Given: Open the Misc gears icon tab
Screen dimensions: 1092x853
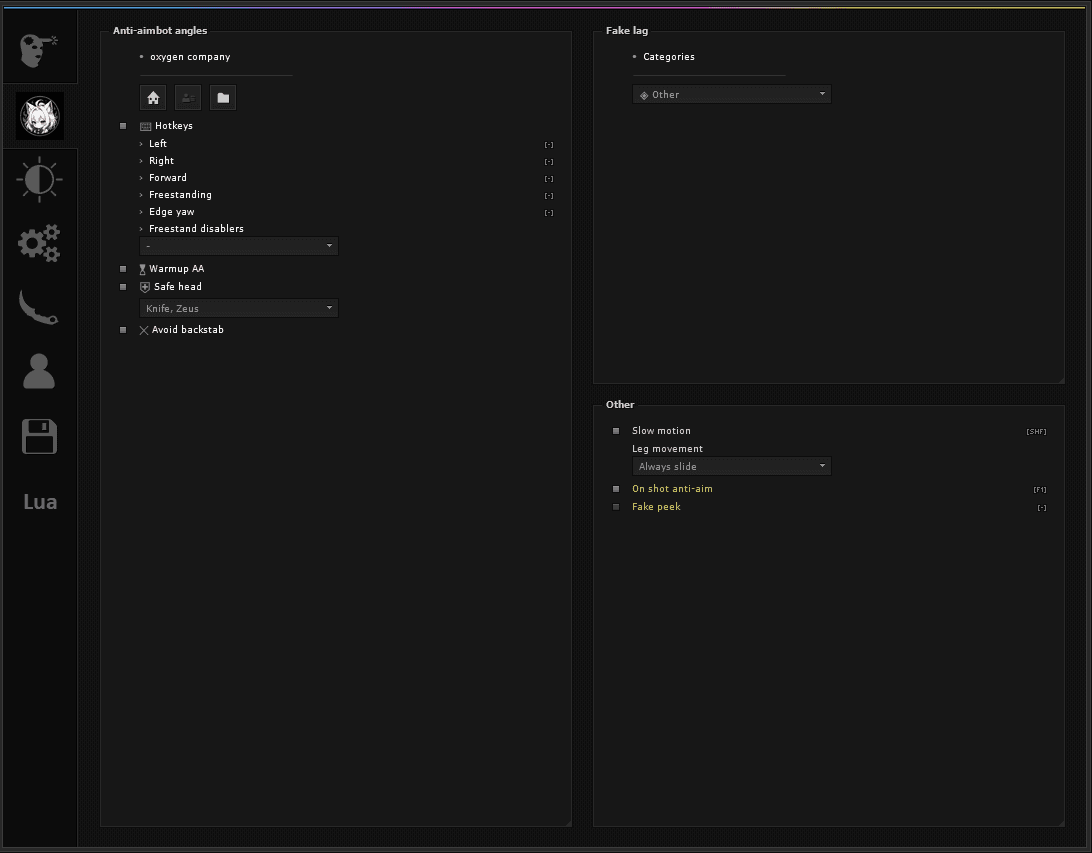Looking at the screenshot, I should (x=39, y=243).
